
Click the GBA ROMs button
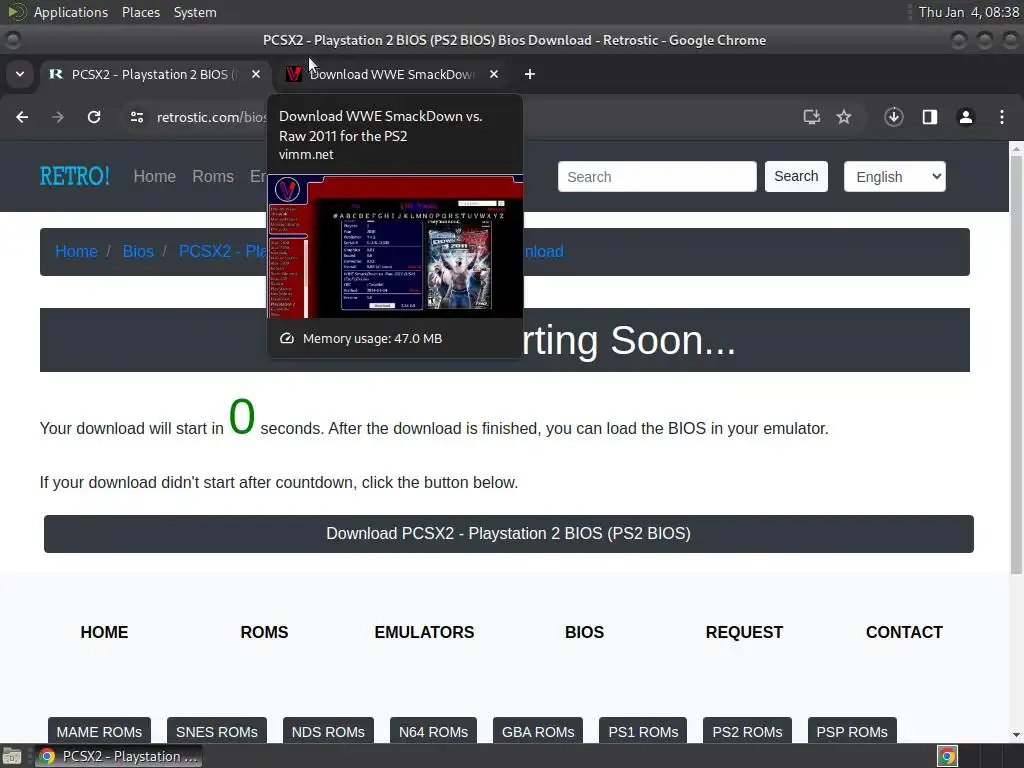coord(538,731)
